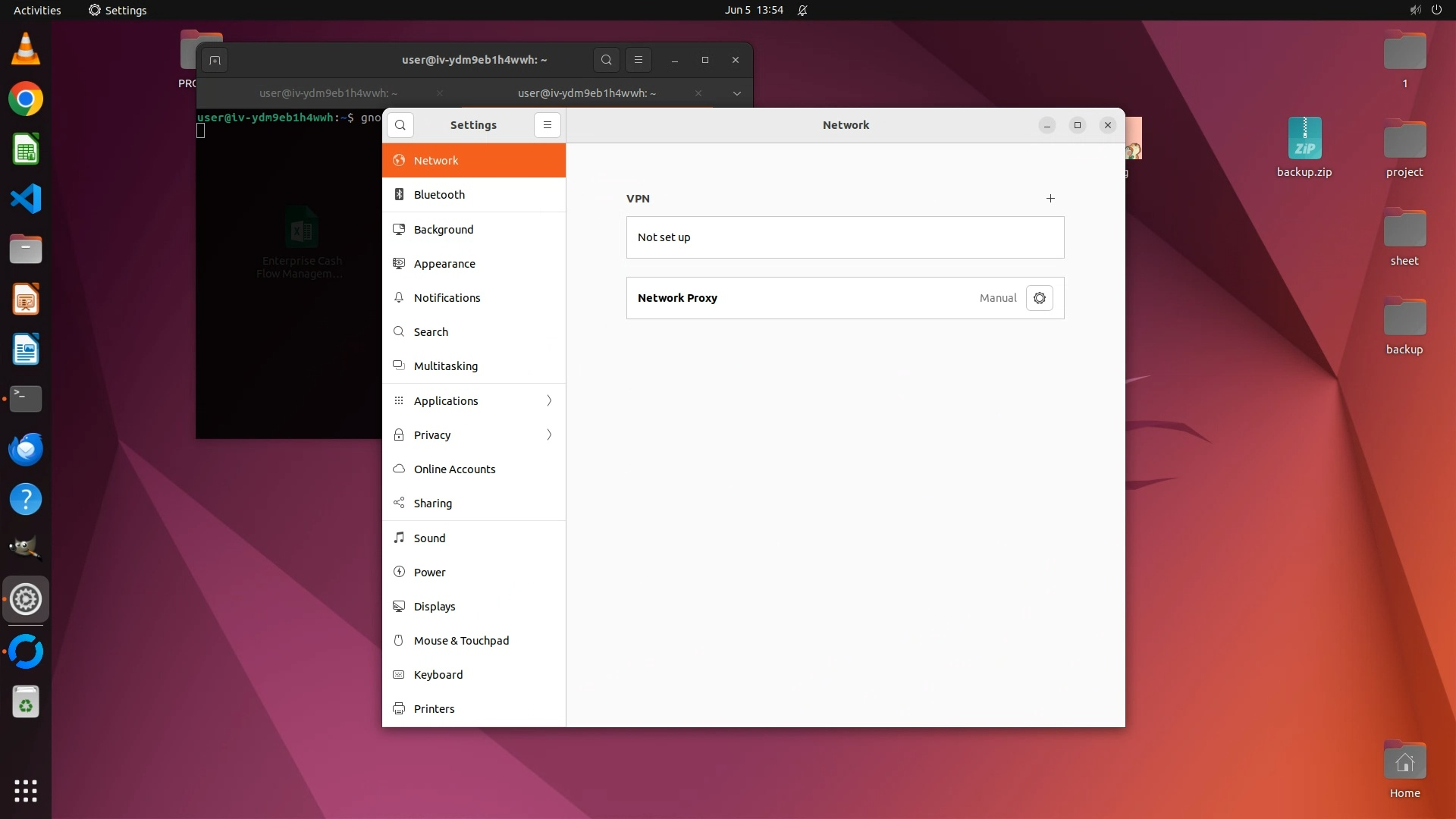
Task: Add a new VPN connection
Action: coord(1050,199)
